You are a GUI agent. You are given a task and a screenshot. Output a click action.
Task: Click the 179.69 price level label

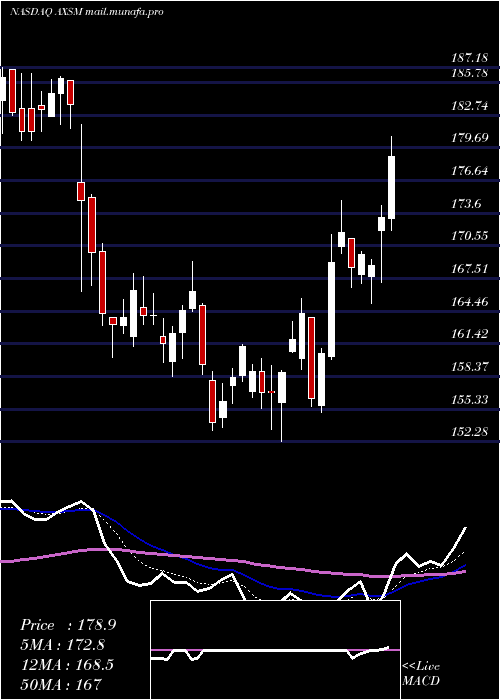pyautogui.click(x=470, y=138)
